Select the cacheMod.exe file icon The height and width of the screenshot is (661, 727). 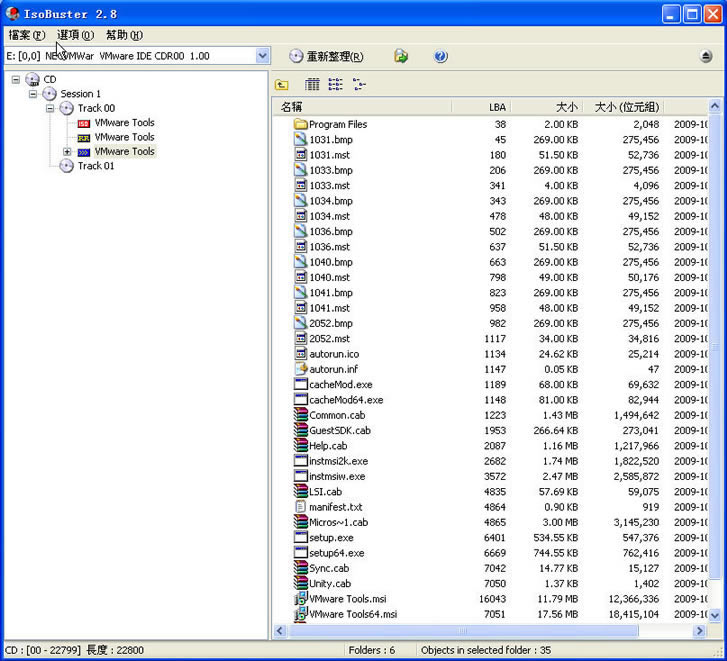point(301,384)
